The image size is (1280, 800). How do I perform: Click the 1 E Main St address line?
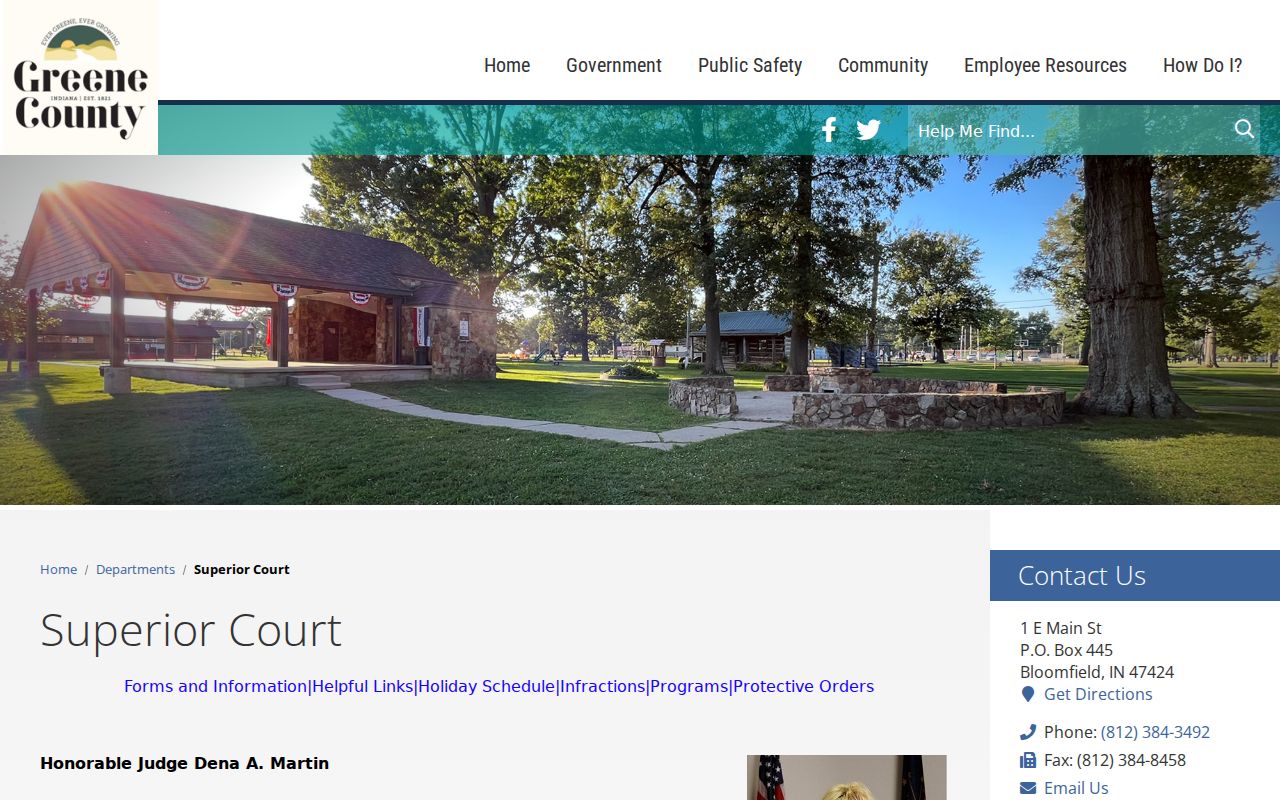pos(1061,628)
